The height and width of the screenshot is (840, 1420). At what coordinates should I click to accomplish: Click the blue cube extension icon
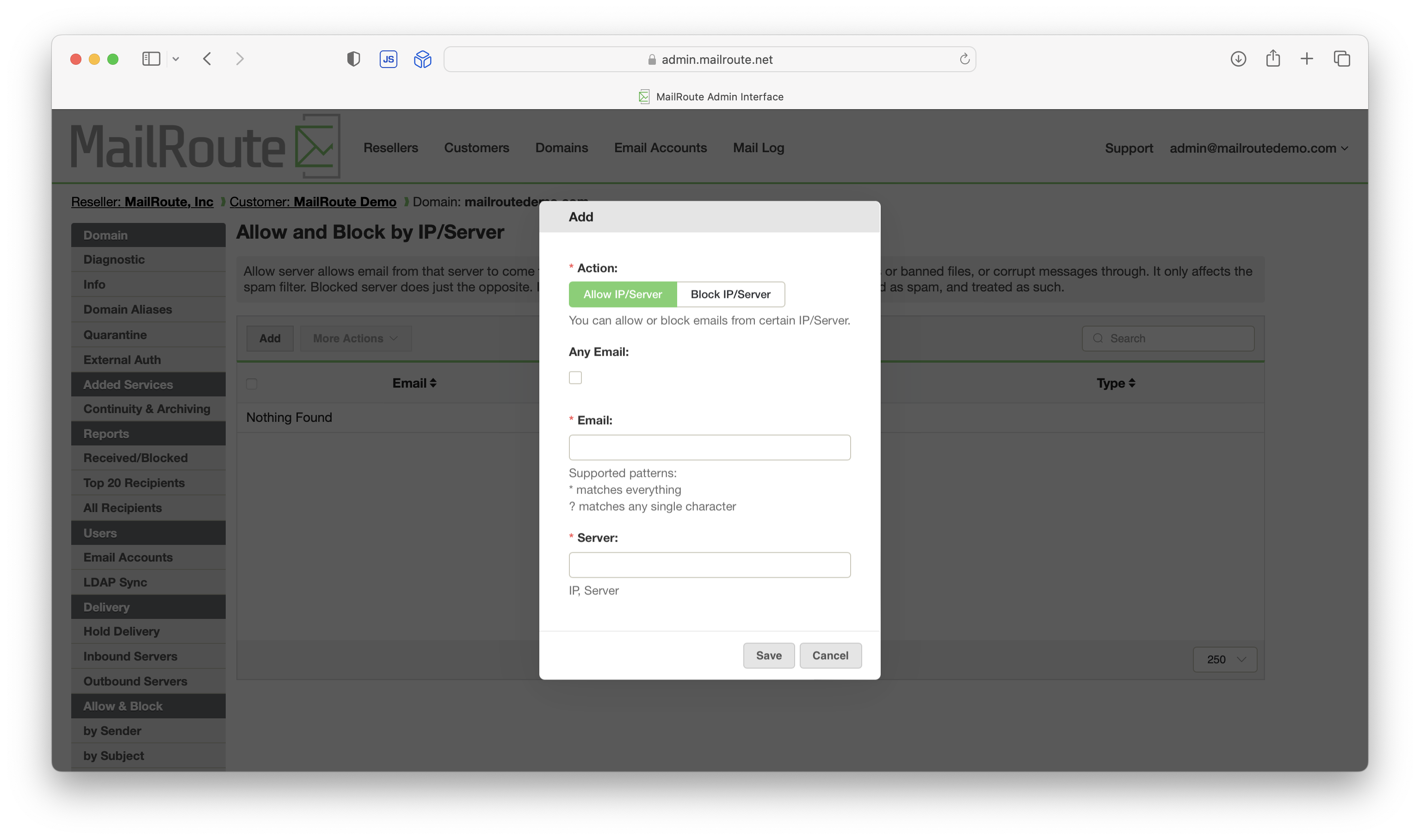pyautogui.click(x=423, y=59)
